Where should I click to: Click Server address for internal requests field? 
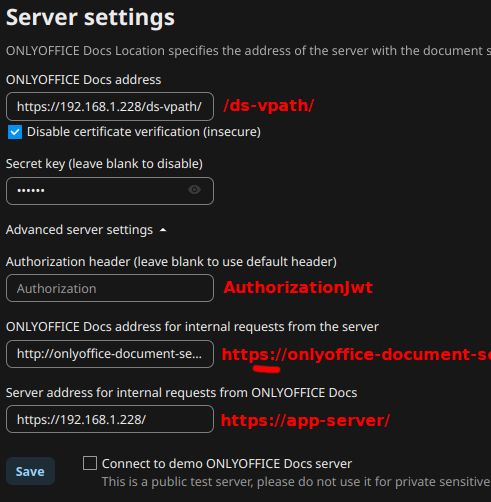[x=110, y=419]
